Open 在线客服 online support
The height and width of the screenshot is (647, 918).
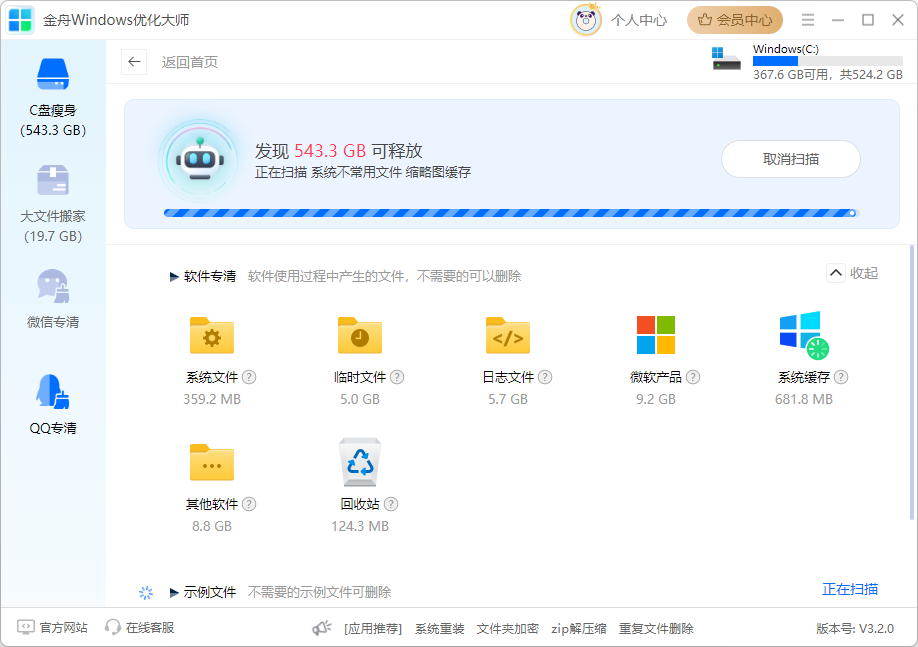click(139, 628)
